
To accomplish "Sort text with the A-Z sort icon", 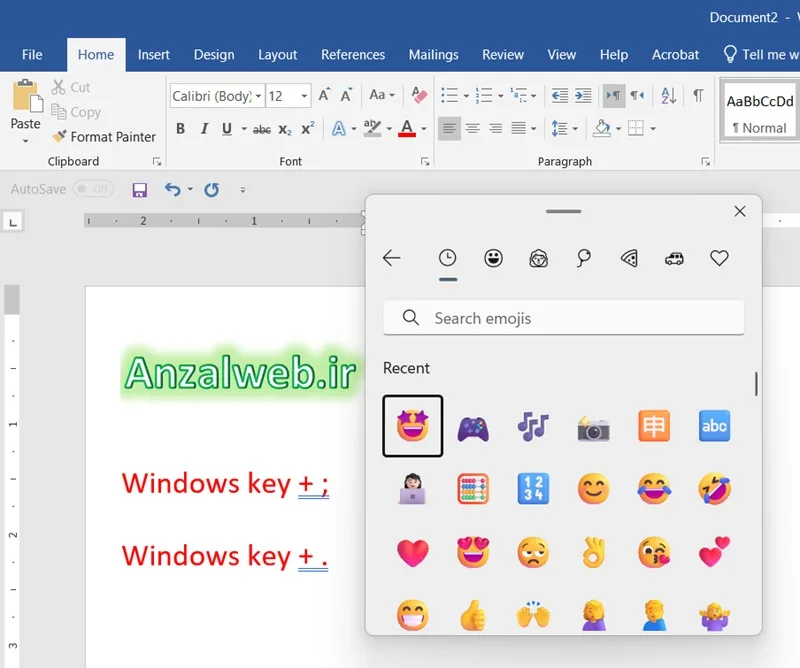I will coord(668,95).
